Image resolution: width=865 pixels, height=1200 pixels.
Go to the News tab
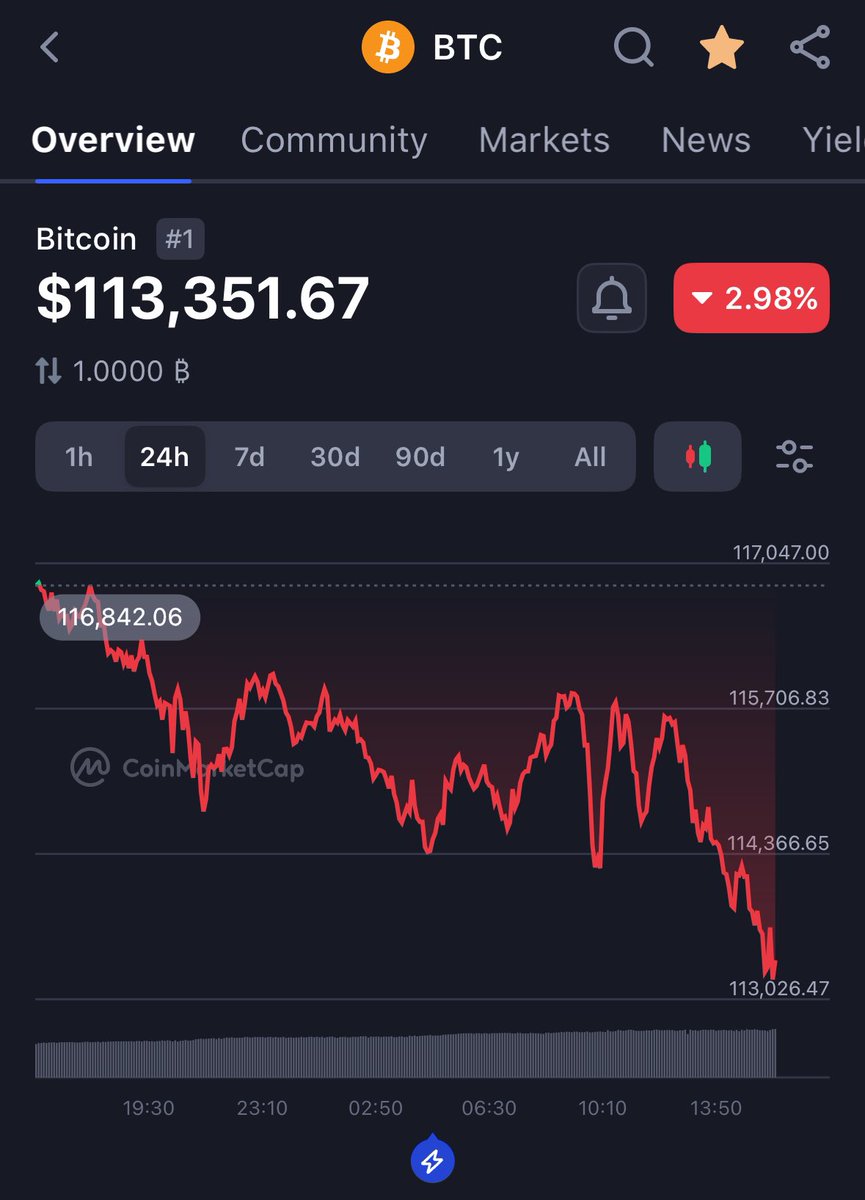tap(706, 140)
